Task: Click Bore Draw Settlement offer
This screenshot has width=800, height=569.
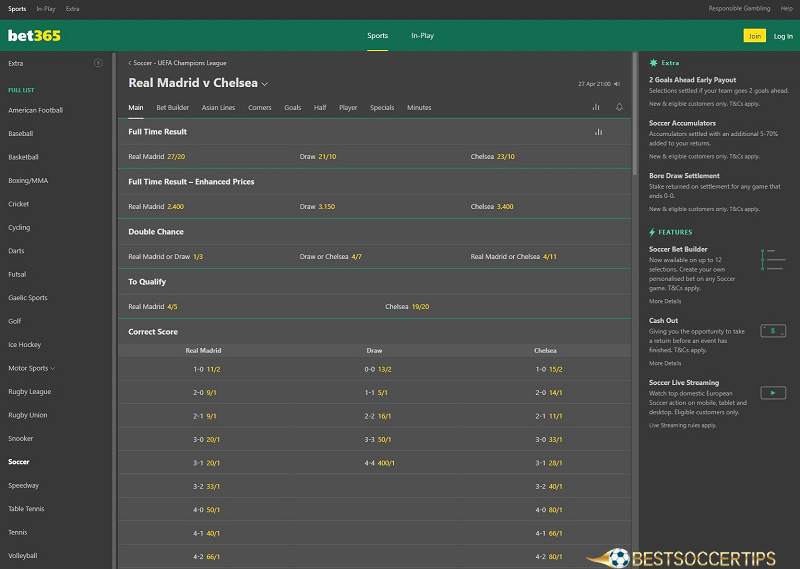Action: coord(715,192)
